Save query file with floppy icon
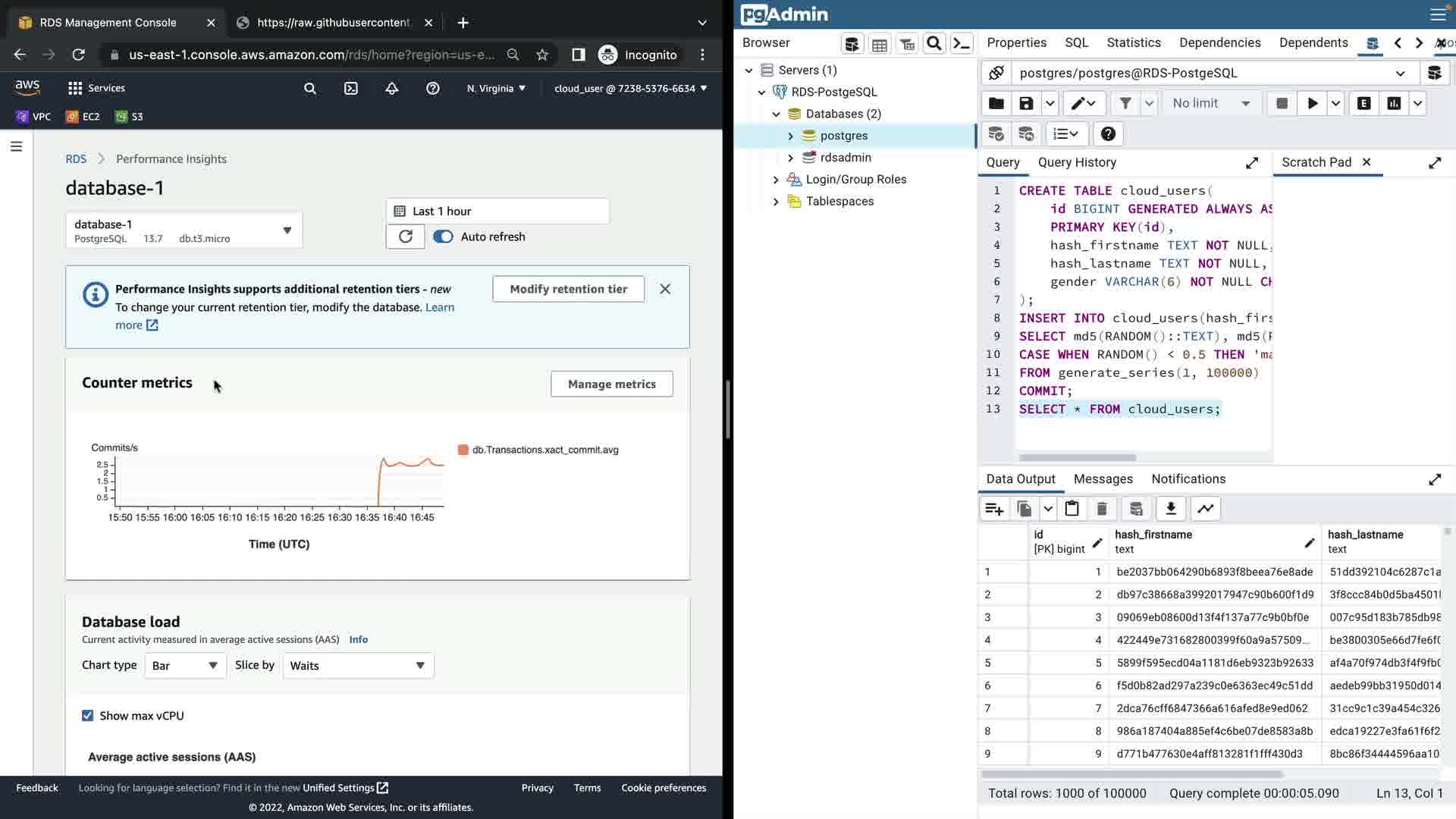Screen dimensions: 1456x819 click(1026, 104)
